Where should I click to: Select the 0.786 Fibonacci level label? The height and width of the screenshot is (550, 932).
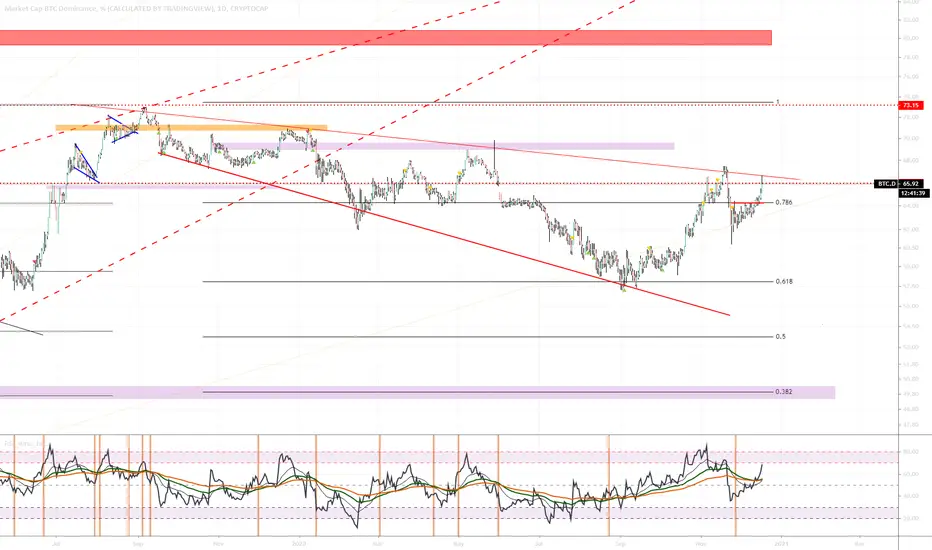pos(783,203)
